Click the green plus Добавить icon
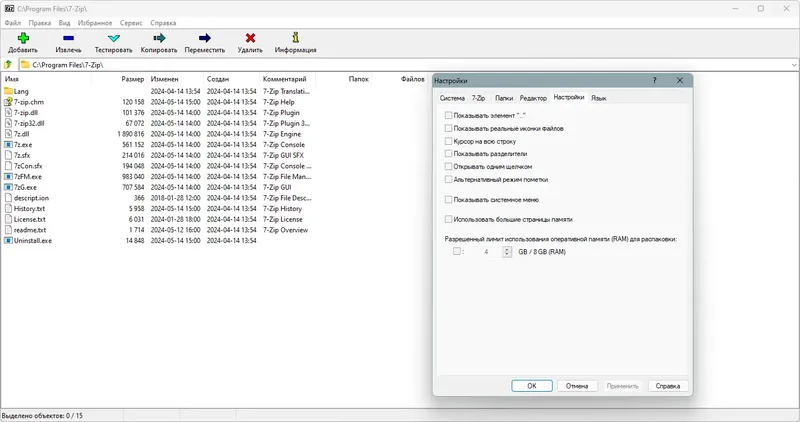Image resolution: width=800 pixels, height=422 pixels. tap(23, 38)
